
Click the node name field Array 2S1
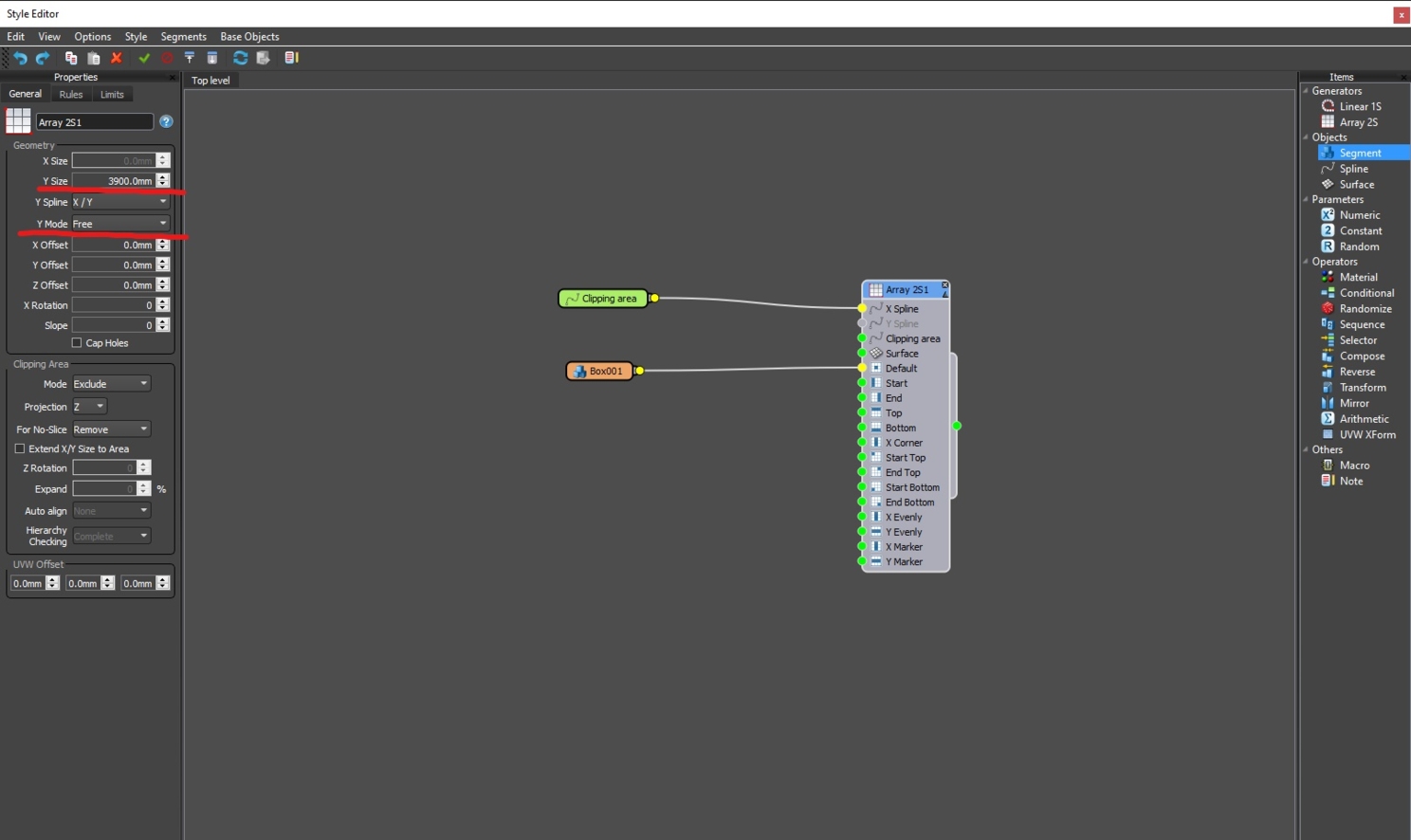[94, 121]
